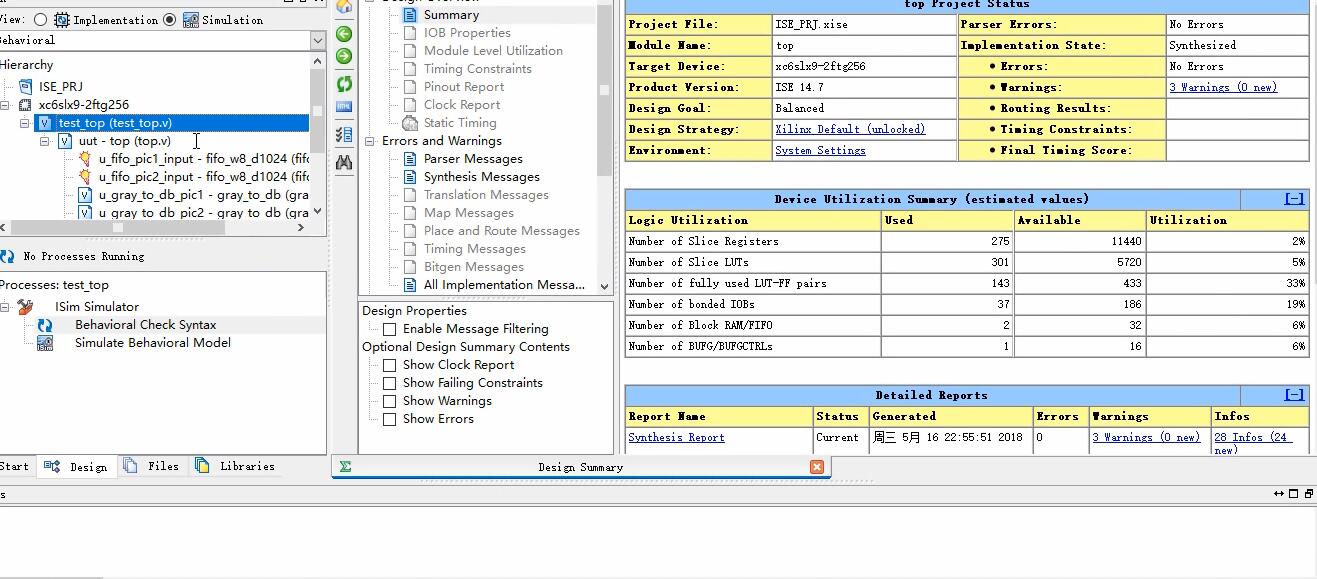Image resolution: width=1317 pixels, height=579 pixels.
Task: Click the green refresh arrows icon
Action: pos(344,84)
